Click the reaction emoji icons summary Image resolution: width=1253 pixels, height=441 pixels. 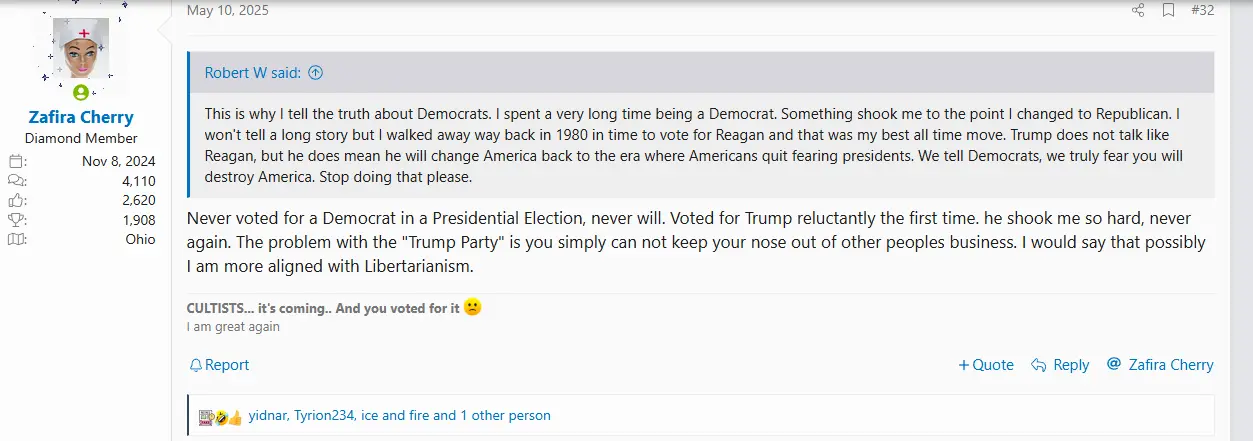click(220, 416)
